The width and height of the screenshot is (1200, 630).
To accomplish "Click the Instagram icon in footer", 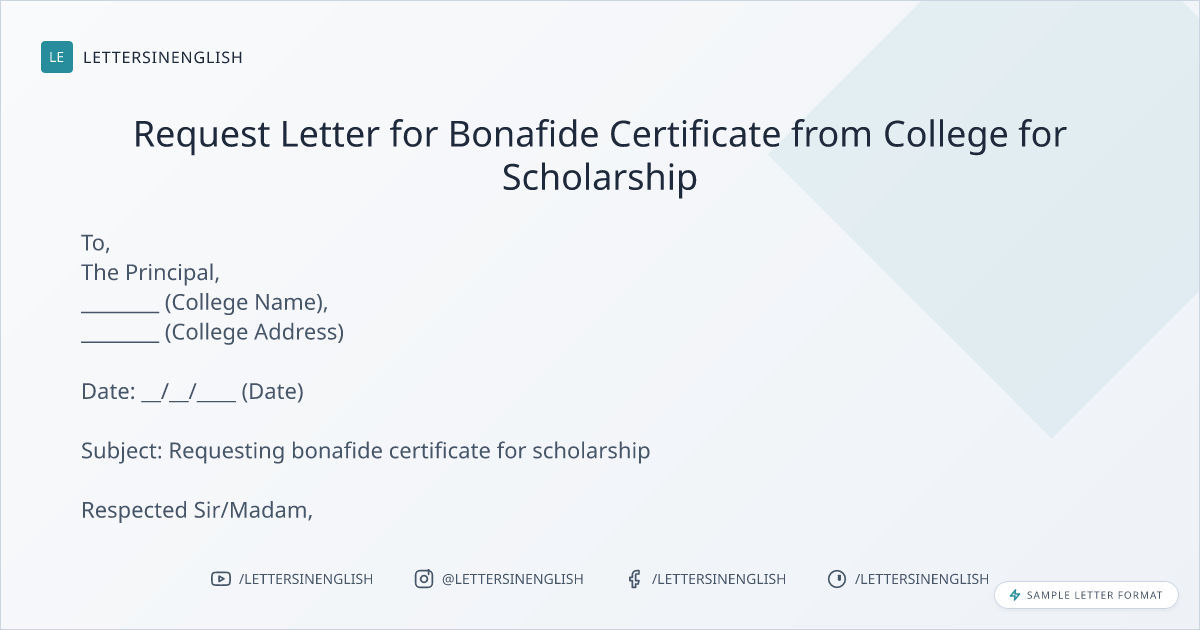I will tap(424, 579).
